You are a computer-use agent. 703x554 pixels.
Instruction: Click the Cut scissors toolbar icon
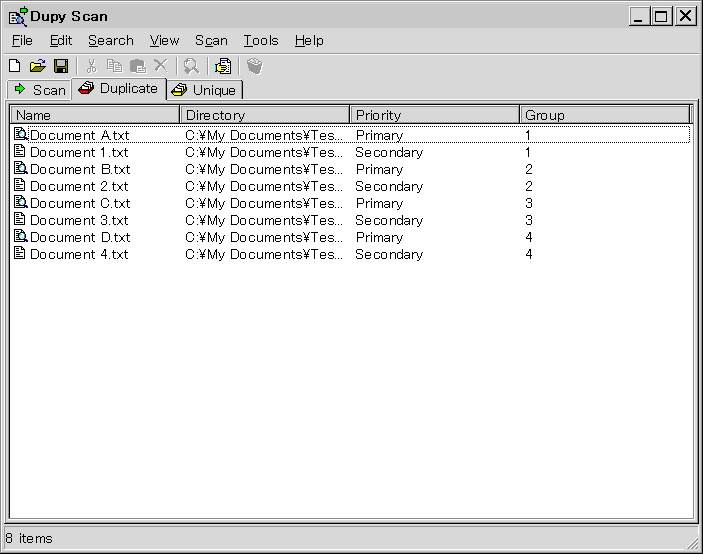pos(91,66)
